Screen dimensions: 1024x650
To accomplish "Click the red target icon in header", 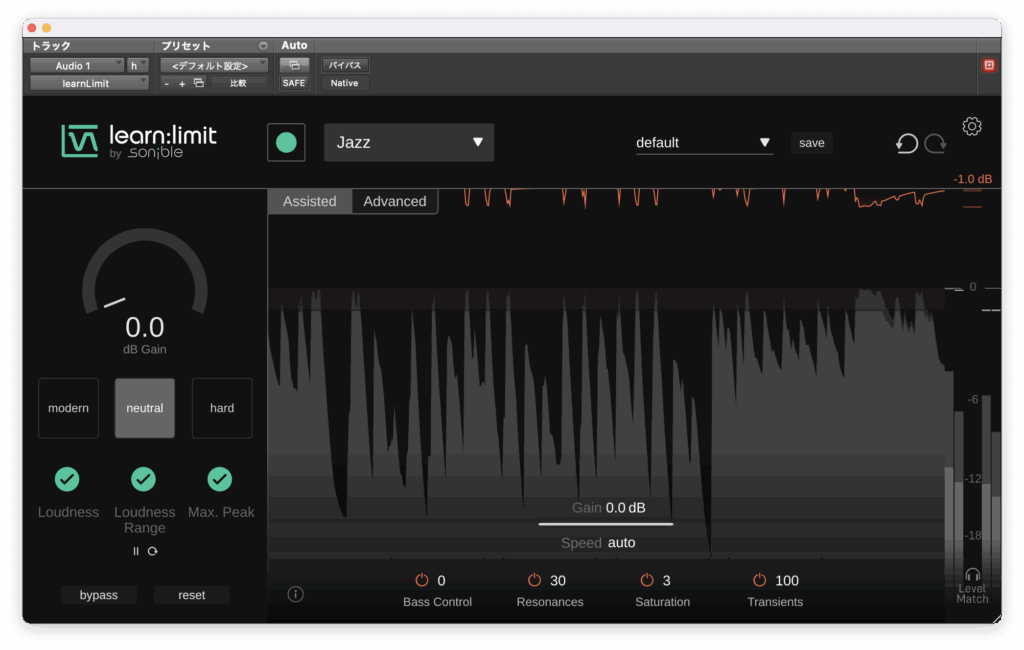I will [989, 65].
